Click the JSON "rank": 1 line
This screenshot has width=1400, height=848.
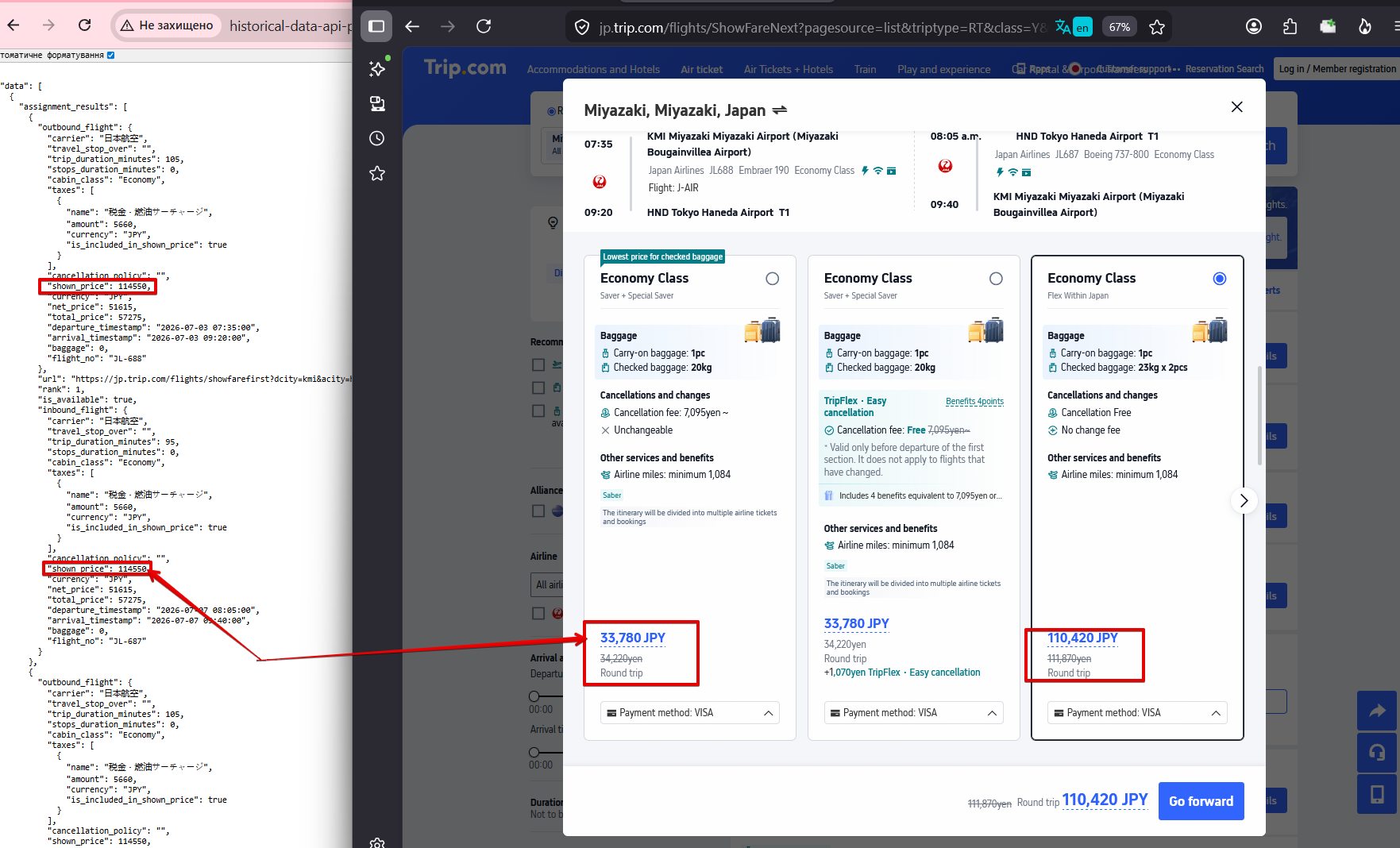click(62, 389)
